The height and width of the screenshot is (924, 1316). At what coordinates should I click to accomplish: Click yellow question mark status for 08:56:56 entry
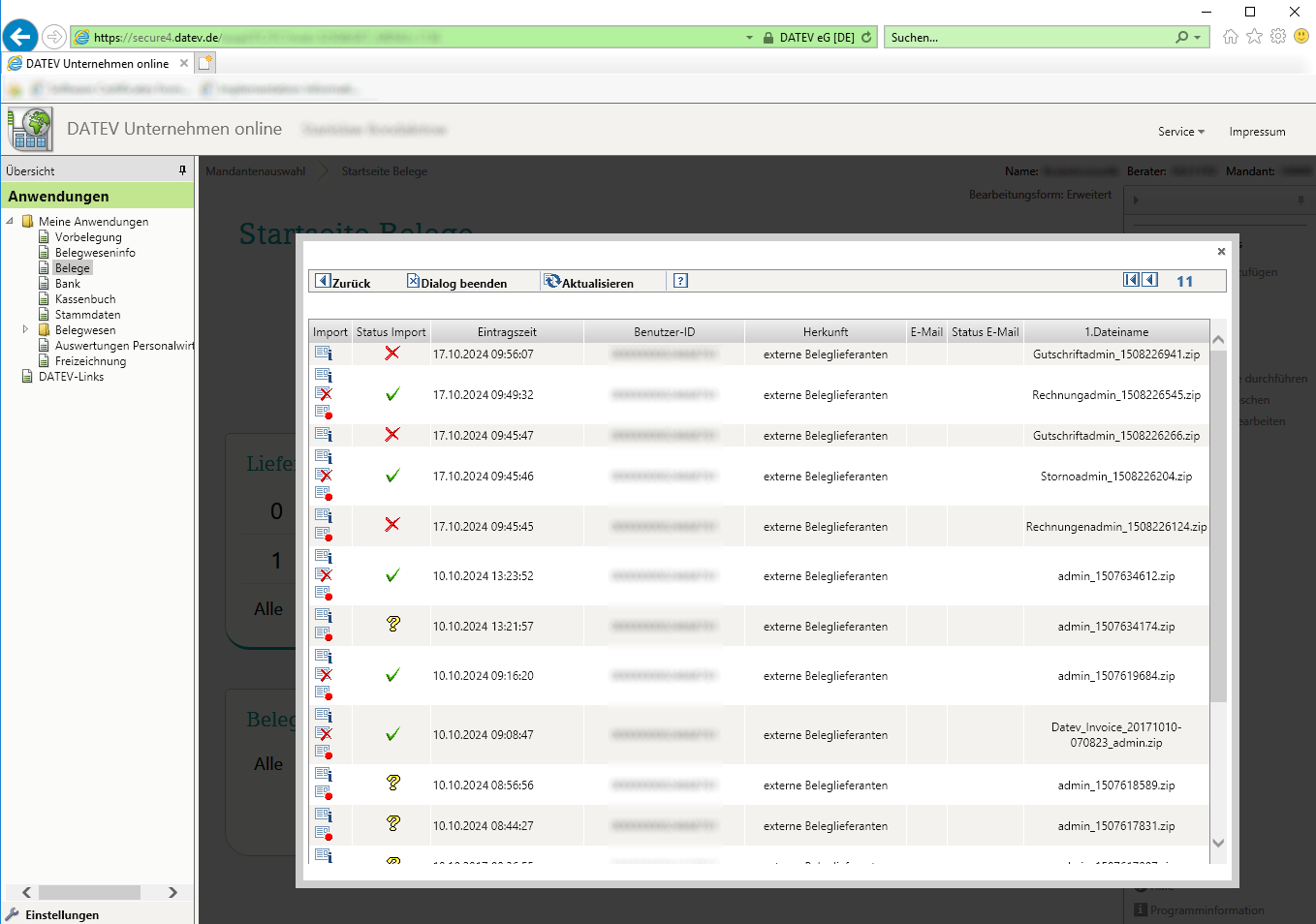coord(392,783)
